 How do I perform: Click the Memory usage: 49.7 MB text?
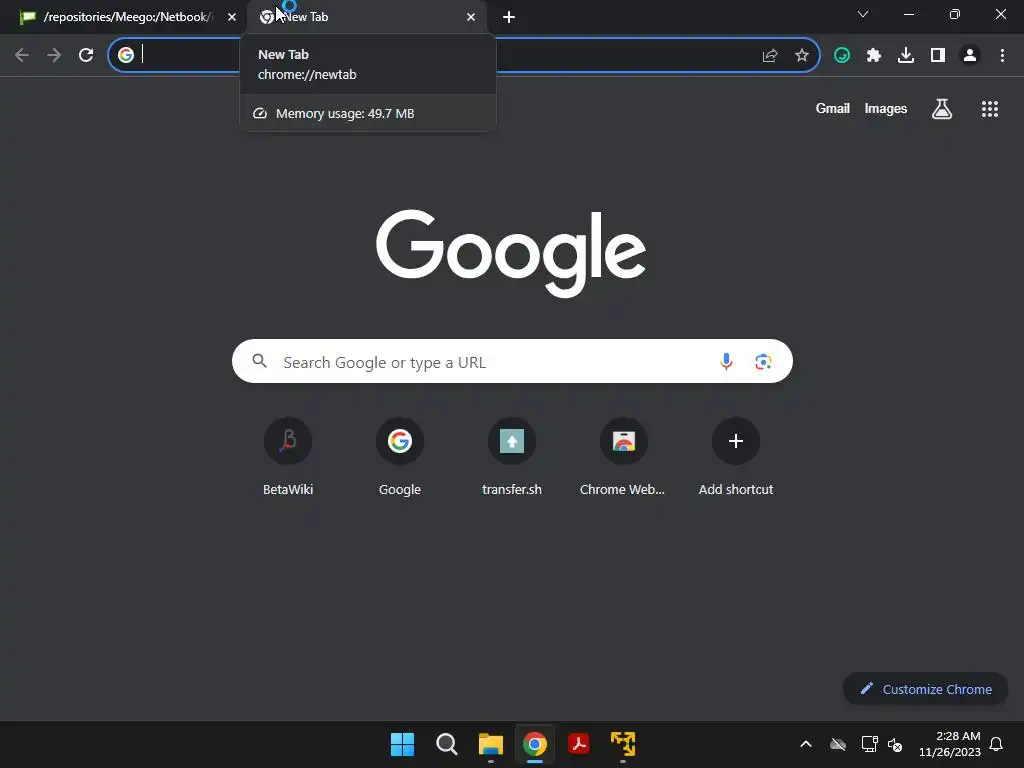click(x=345, y=114)
